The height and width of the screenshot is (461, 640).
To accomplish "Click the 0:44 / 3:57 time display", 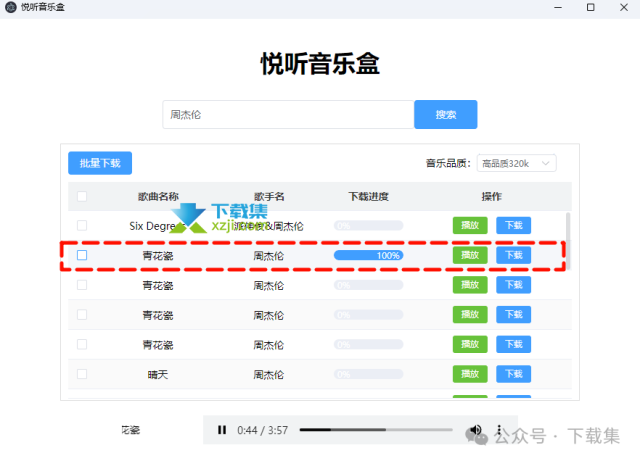I will coord(262,430).
